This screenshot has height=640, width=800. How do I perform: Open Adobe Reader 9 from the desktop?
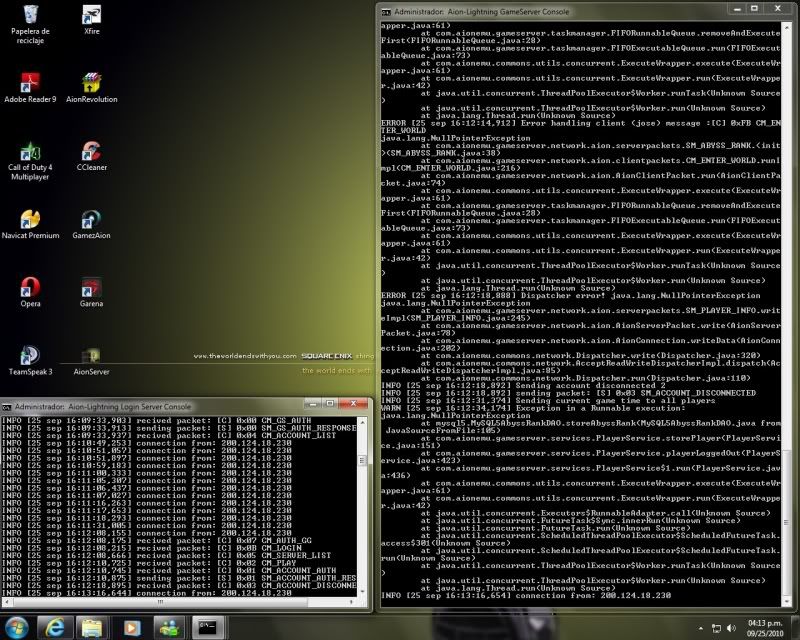(30, 84)
